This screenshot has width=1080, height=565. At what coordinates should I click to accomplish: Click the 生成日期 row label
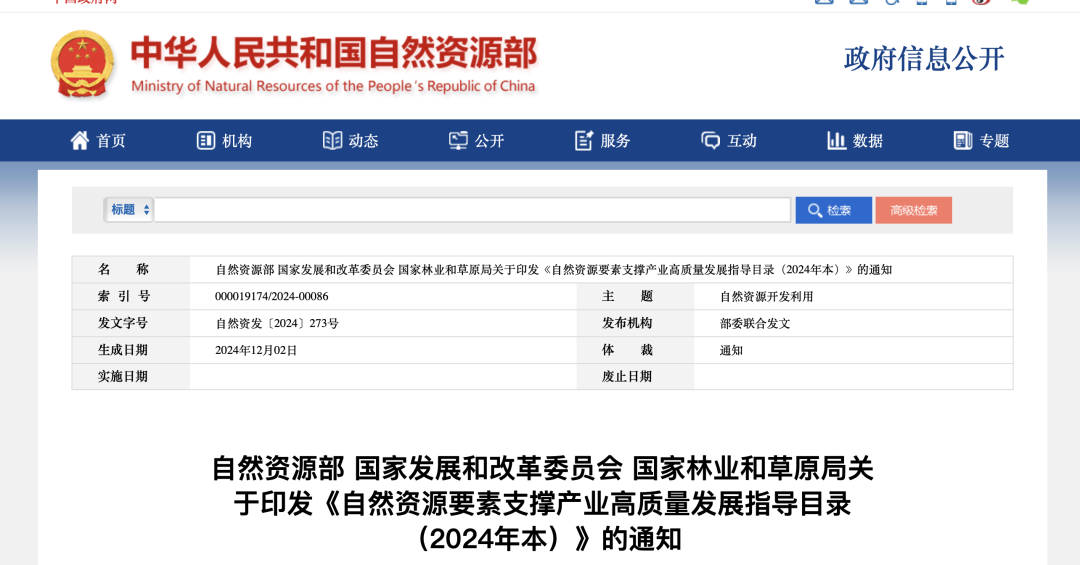123,349
